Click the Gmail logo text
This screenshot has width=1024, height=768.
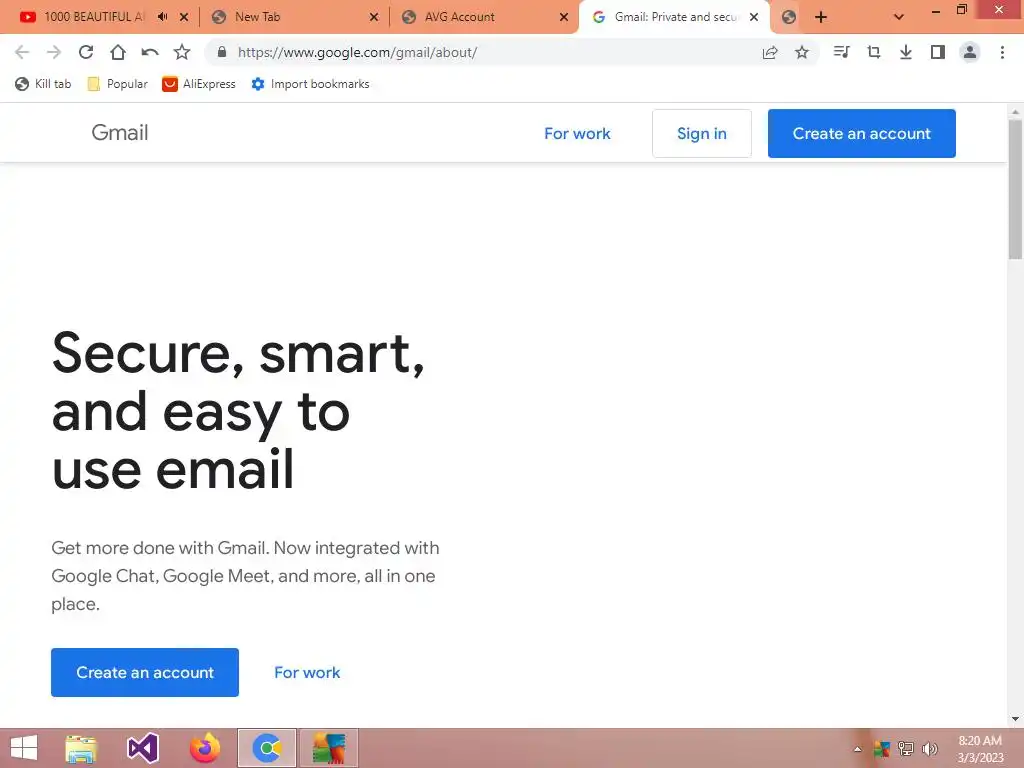[x=120, y=133]
